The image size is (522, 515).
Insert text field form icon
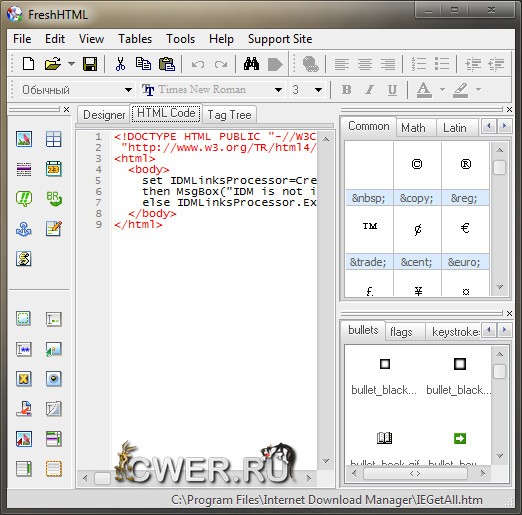[x=54, y=319]
